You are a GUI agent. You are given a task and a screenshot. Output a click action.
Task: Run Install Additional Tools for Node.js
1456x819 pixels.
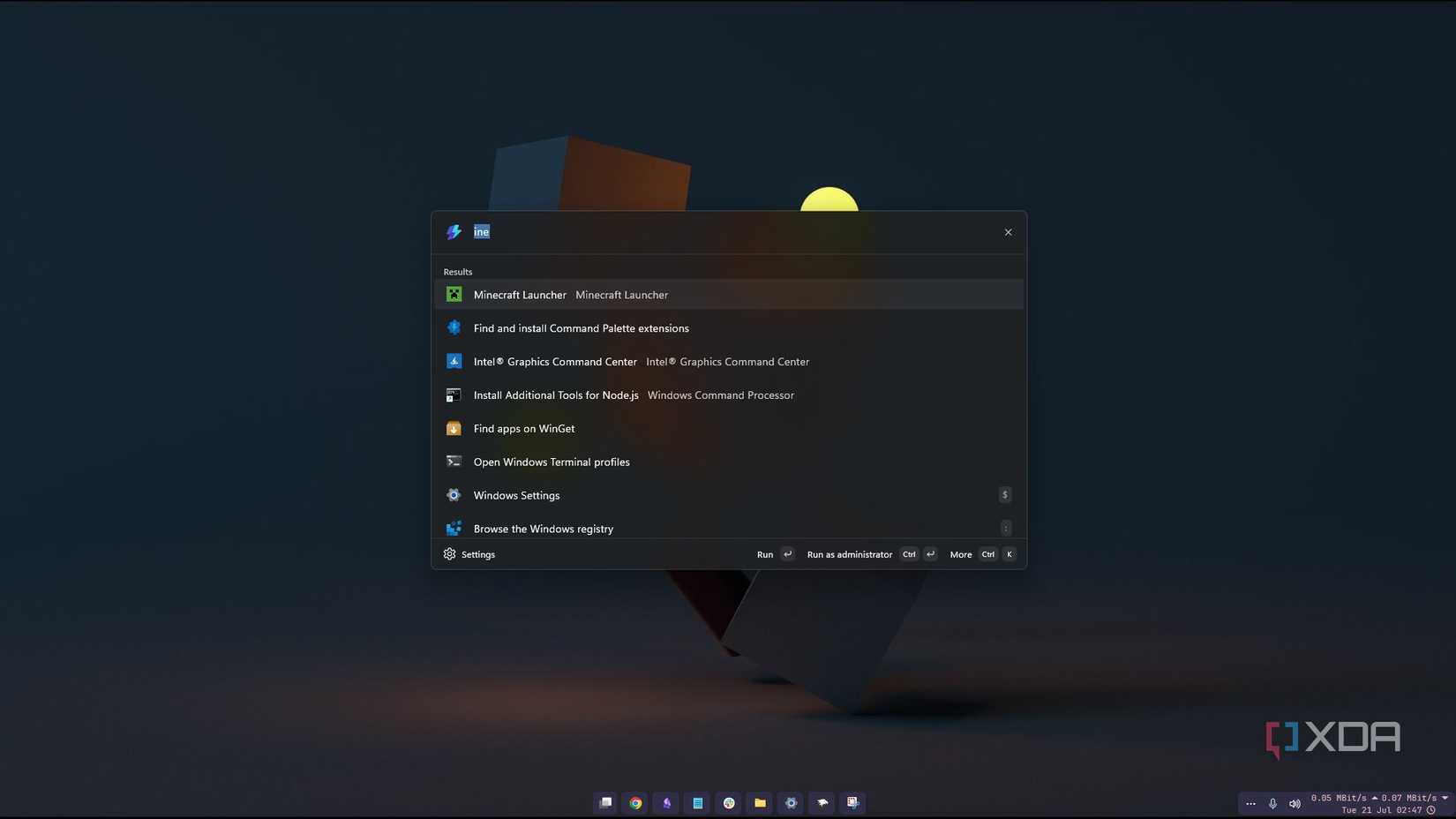tap(729, 395)
